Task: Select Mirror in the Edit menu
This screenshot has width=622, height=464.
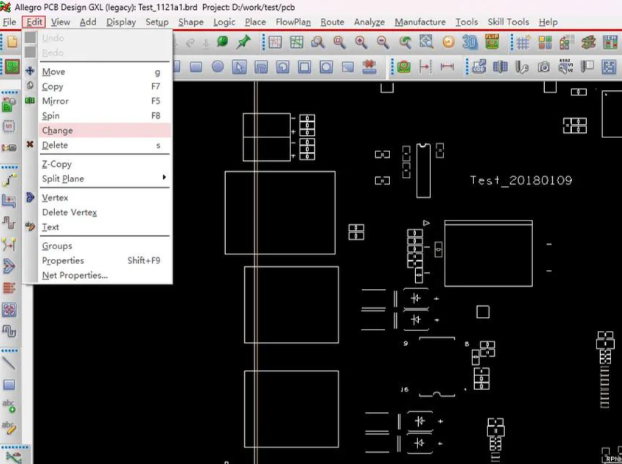Action: (55, 101)
